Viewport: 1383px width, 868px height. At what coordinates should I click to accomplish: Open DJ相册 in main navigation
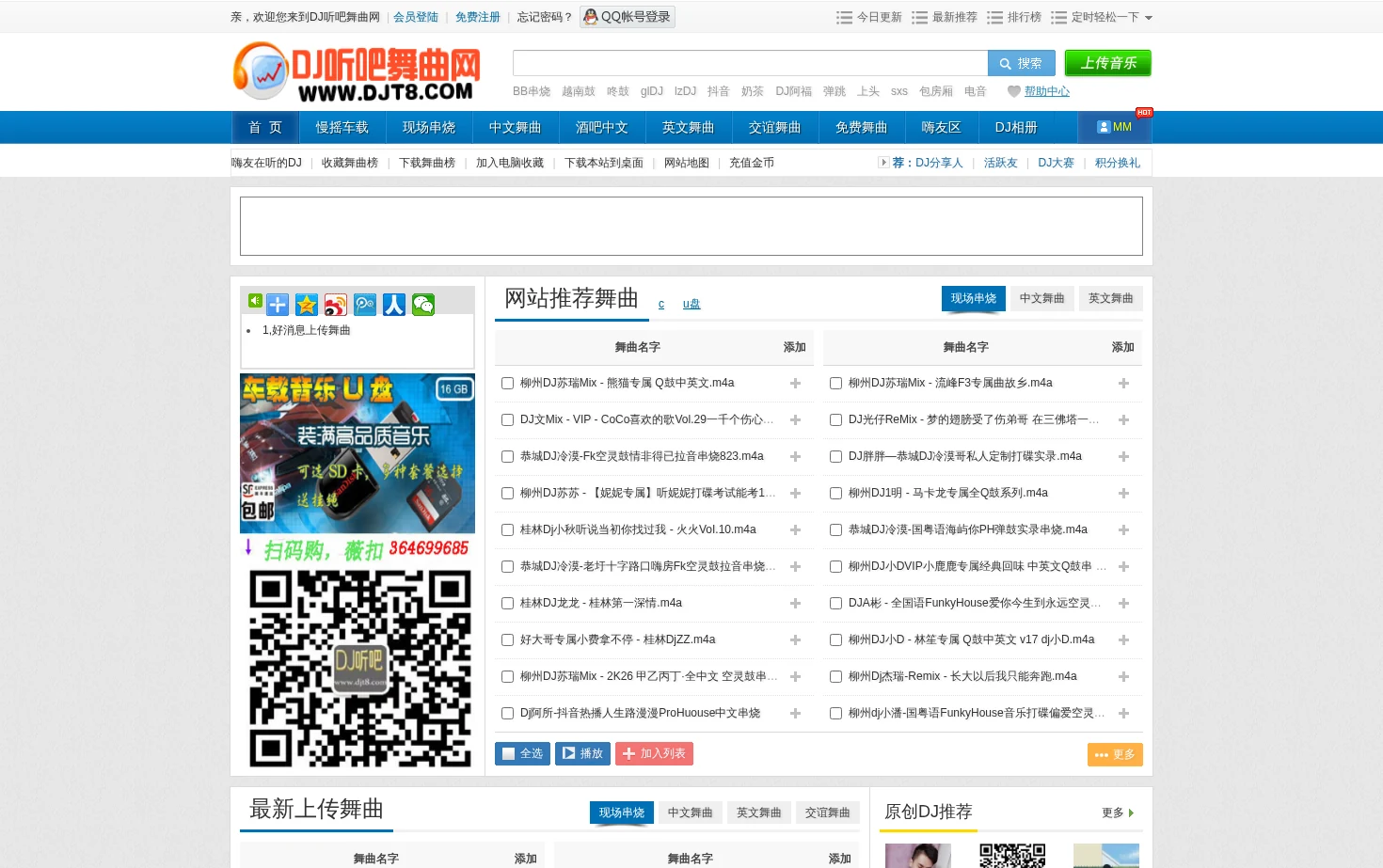point(1016,127)
